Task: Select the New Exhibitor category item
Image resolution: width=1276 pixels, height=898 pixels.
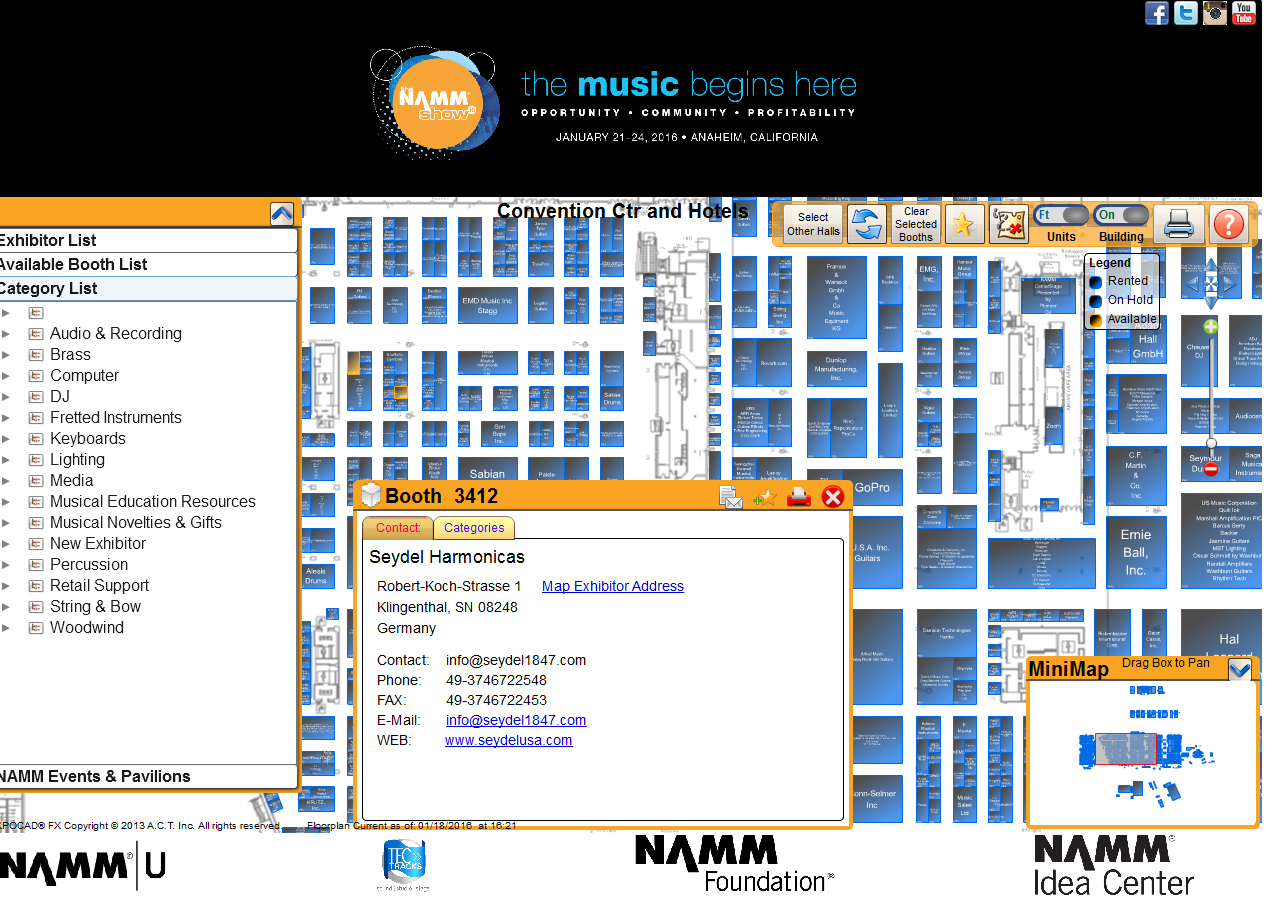Action: coord(98,543)
